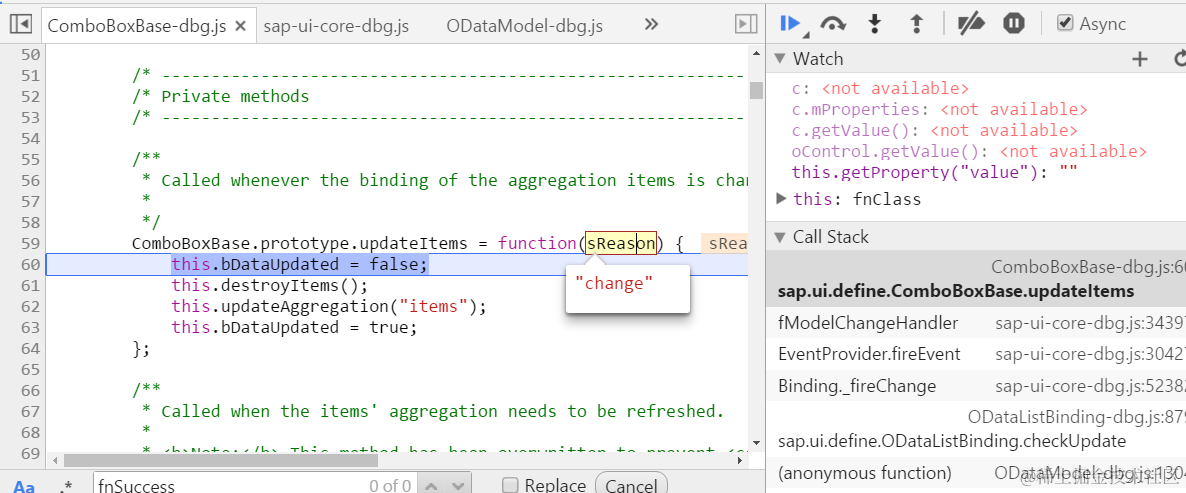The height and width of the screenshot is (493, 1186).
Task: Show more tabs with double chevron
Action: (651, 24)
